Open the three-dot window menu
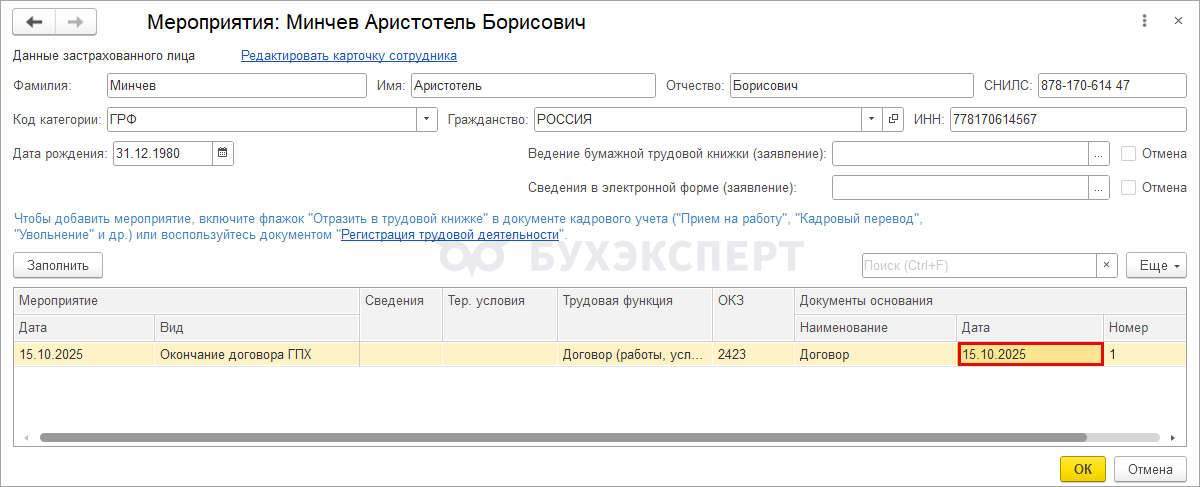The height and width of the screenshot is (487, 1200). click(x=1144, y=21)
